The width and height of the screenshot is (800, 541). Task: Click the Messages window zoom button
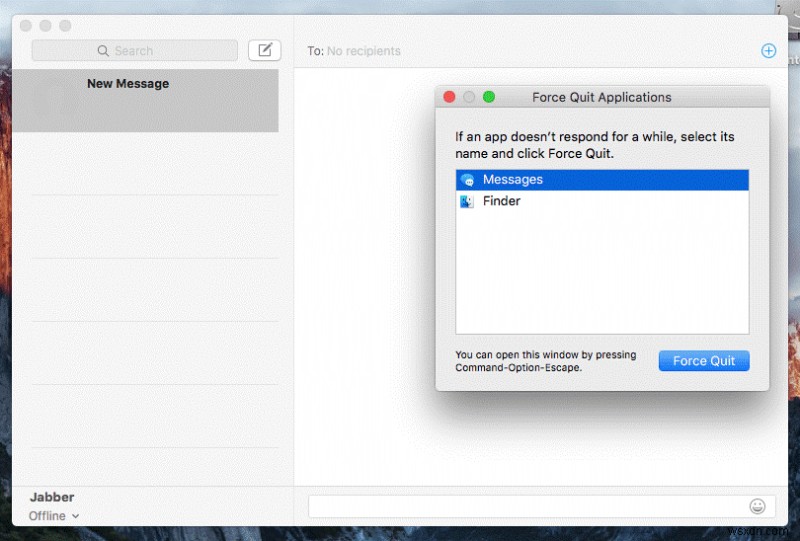65,26
